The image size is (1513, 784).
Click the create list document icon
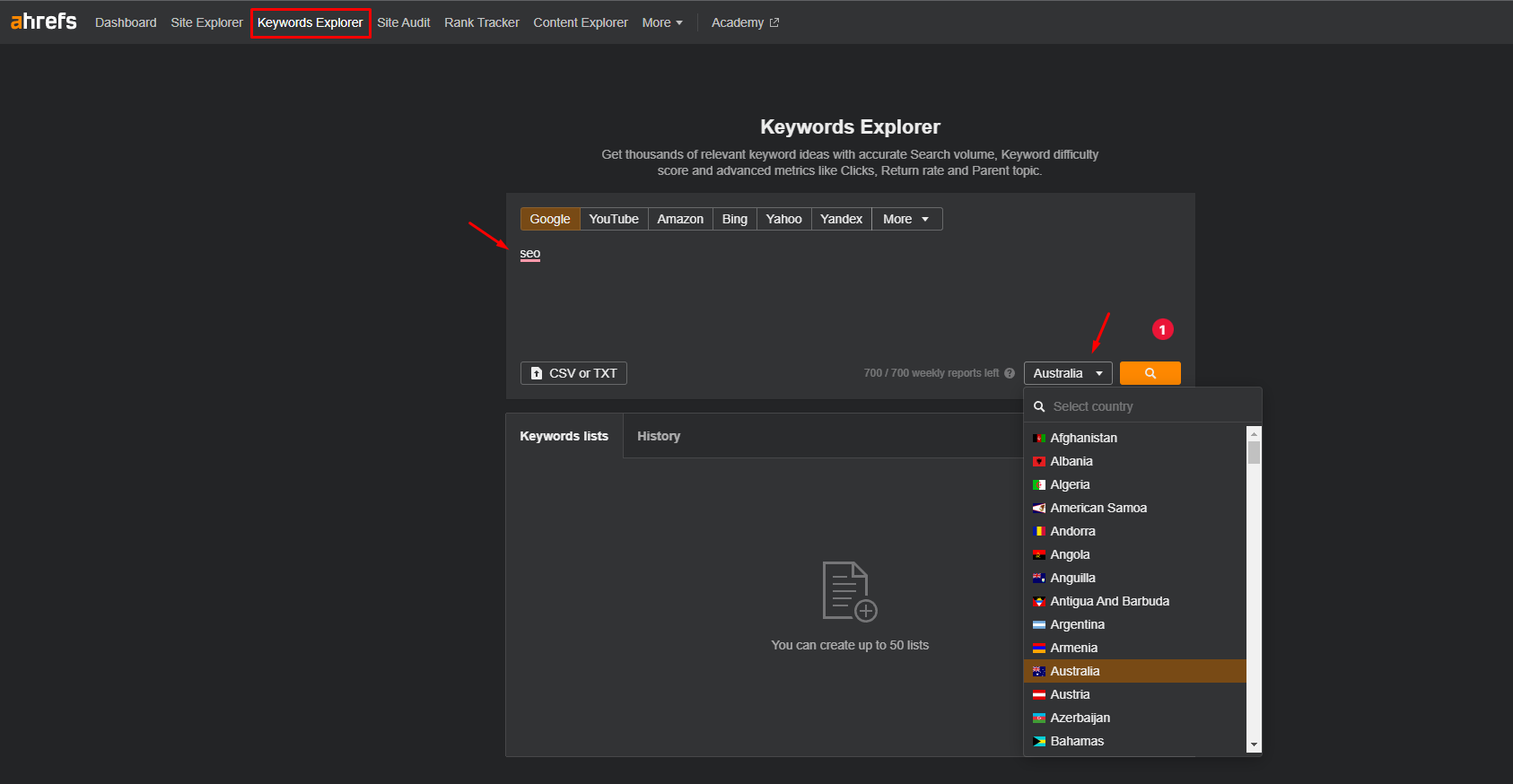coord(850,591)
